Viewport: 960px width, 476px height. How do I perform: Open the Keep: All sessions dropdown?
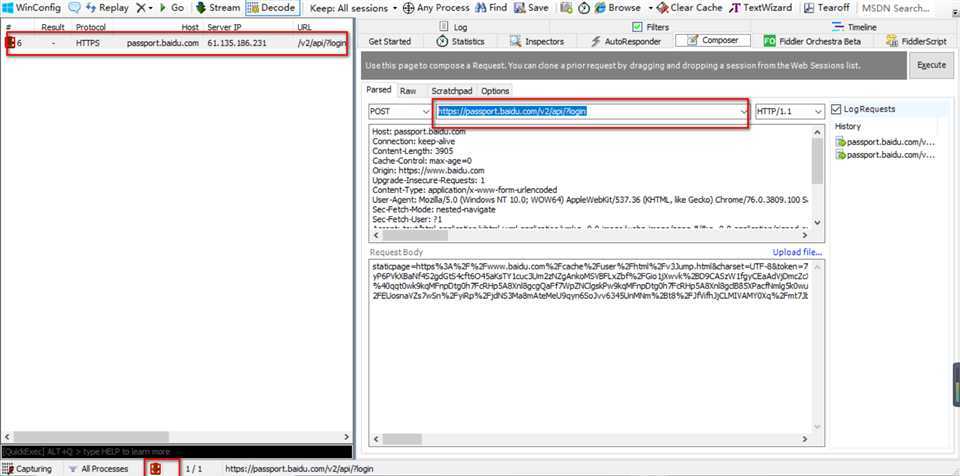pyautogui.click(x=353, y=8)
